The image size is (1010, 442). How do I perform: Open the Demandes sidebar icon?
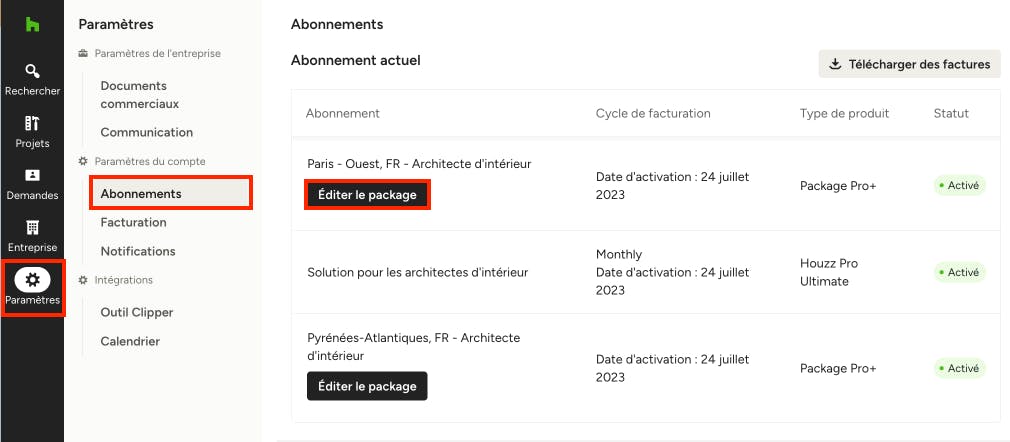pos(32,175)
